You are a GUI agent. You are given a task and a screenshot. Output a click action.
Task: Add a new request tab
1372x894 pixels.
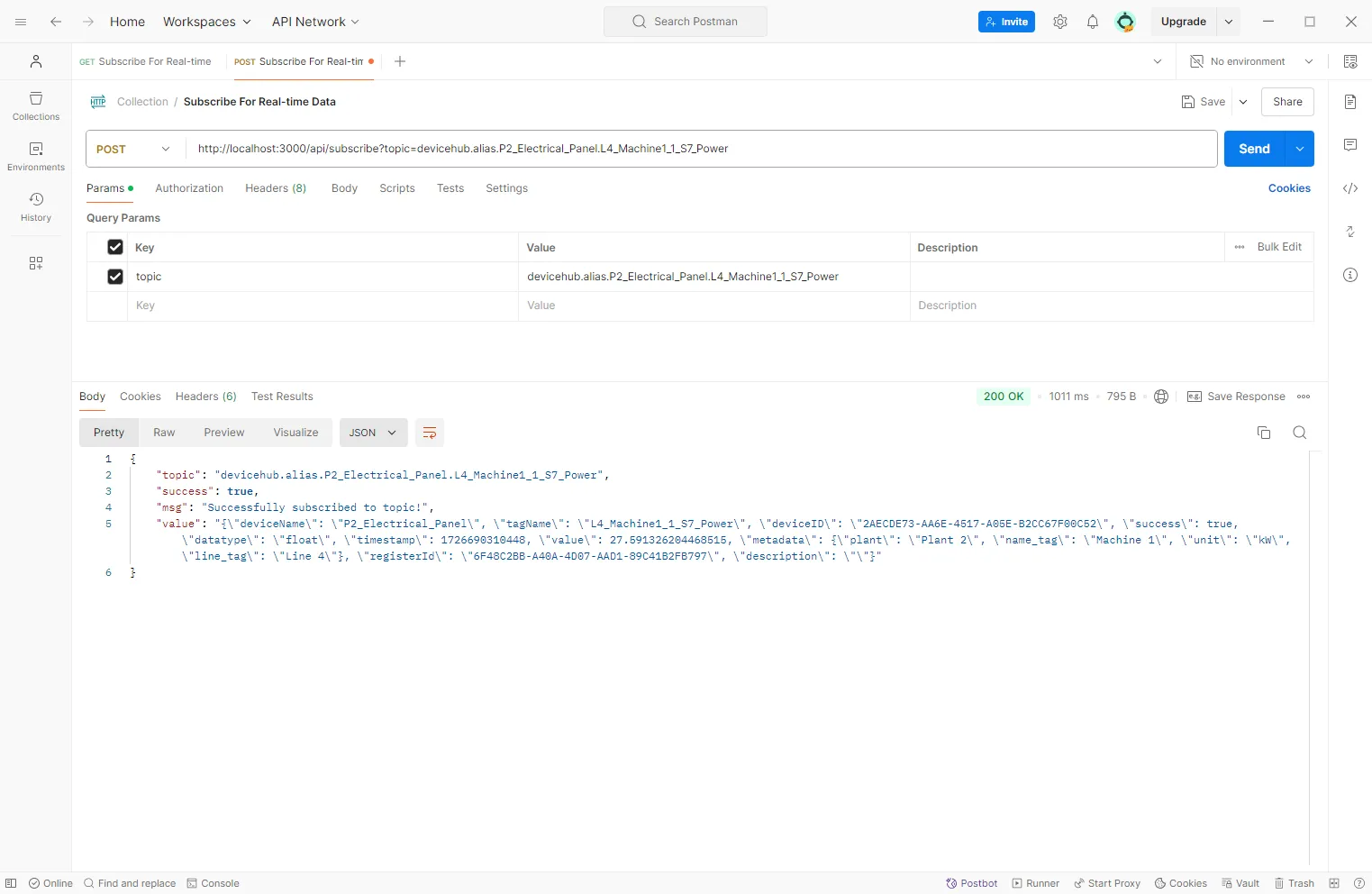(x=400, y=61)
